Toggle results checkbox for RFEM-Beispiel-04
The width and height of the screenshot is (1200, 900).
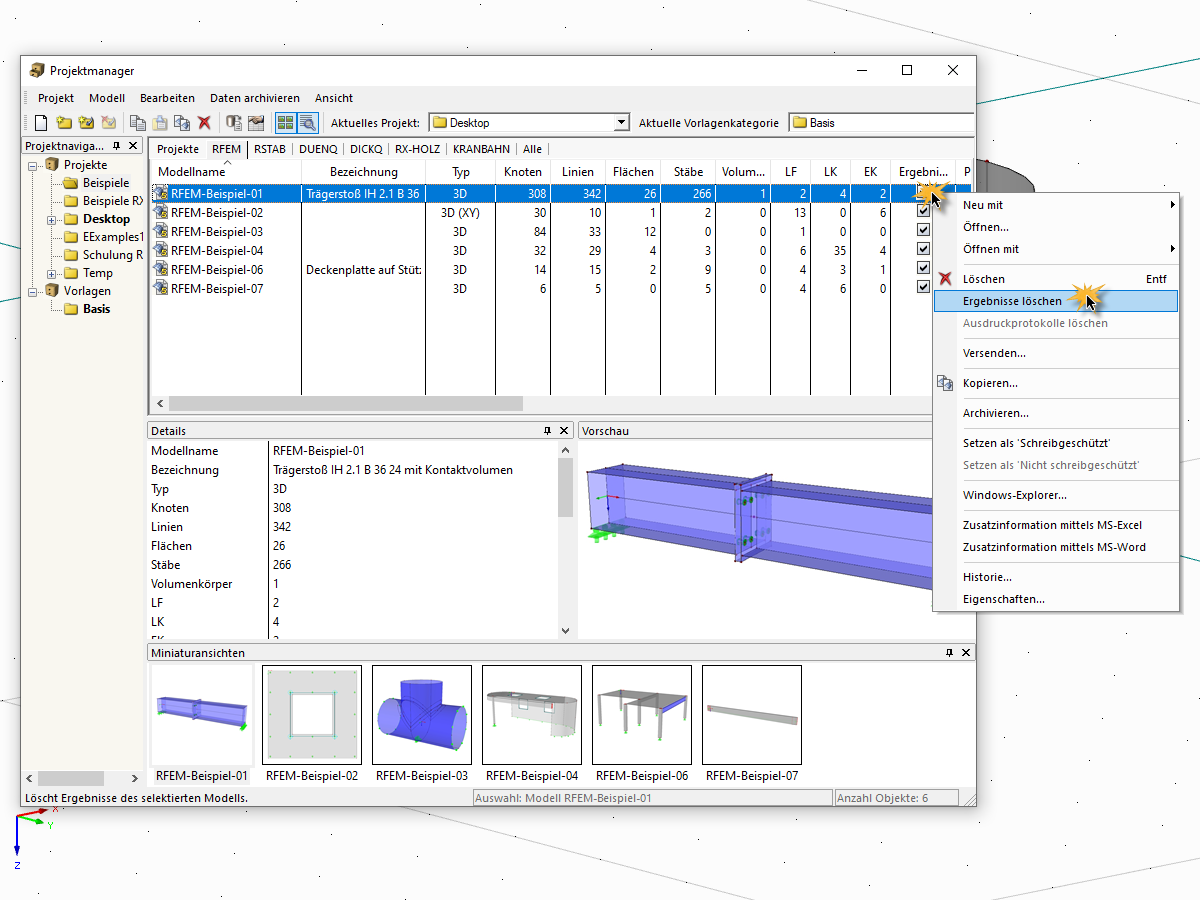click(924, 250)
